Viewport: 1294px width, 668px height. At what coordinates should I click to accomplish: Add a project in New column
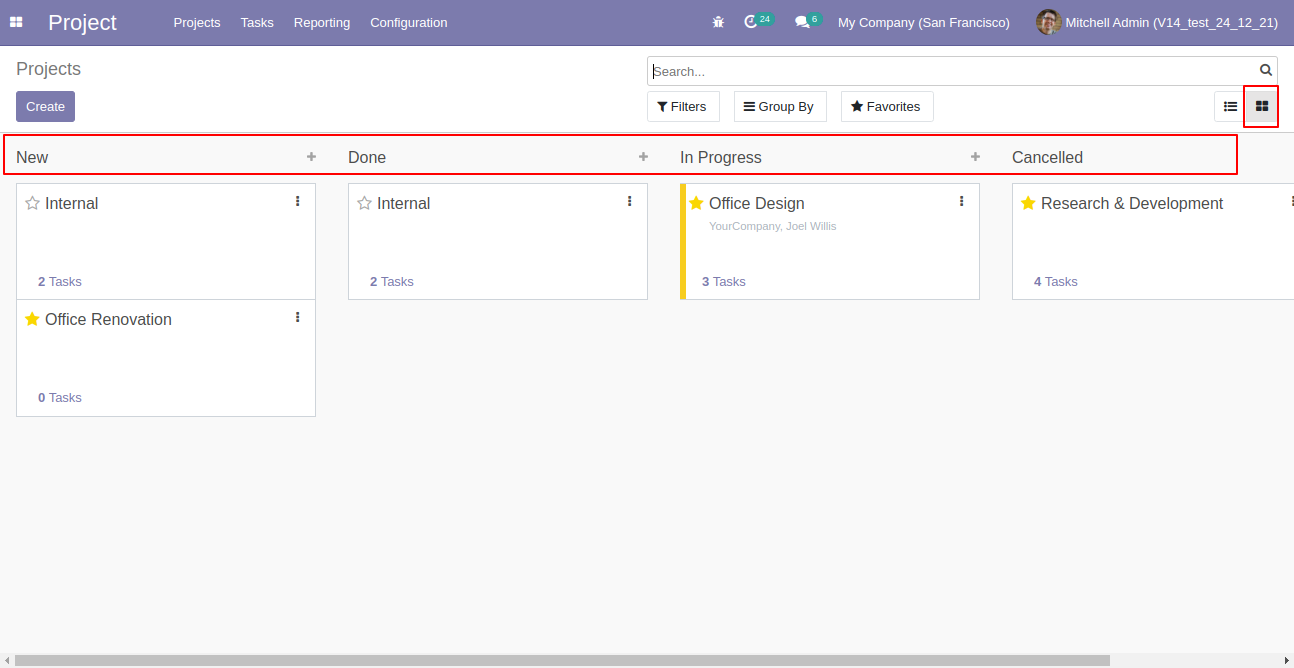[311, 157]
